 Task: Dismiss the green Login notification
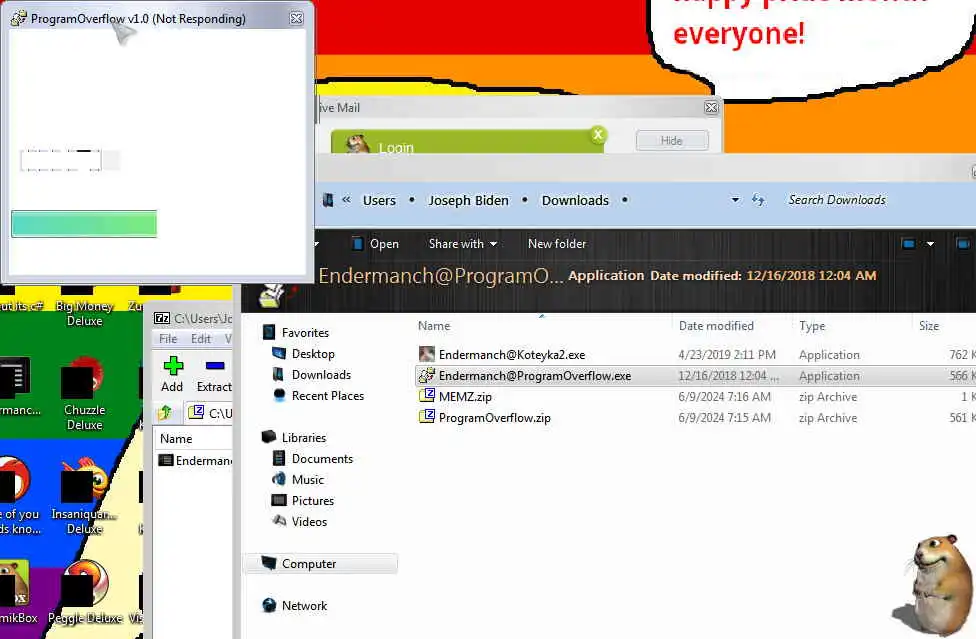click(x=598, y=134)
